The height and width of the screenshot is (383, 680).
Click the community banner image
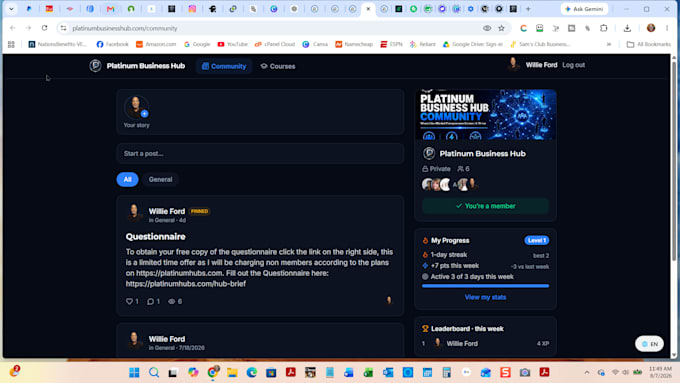coord(486,115)
